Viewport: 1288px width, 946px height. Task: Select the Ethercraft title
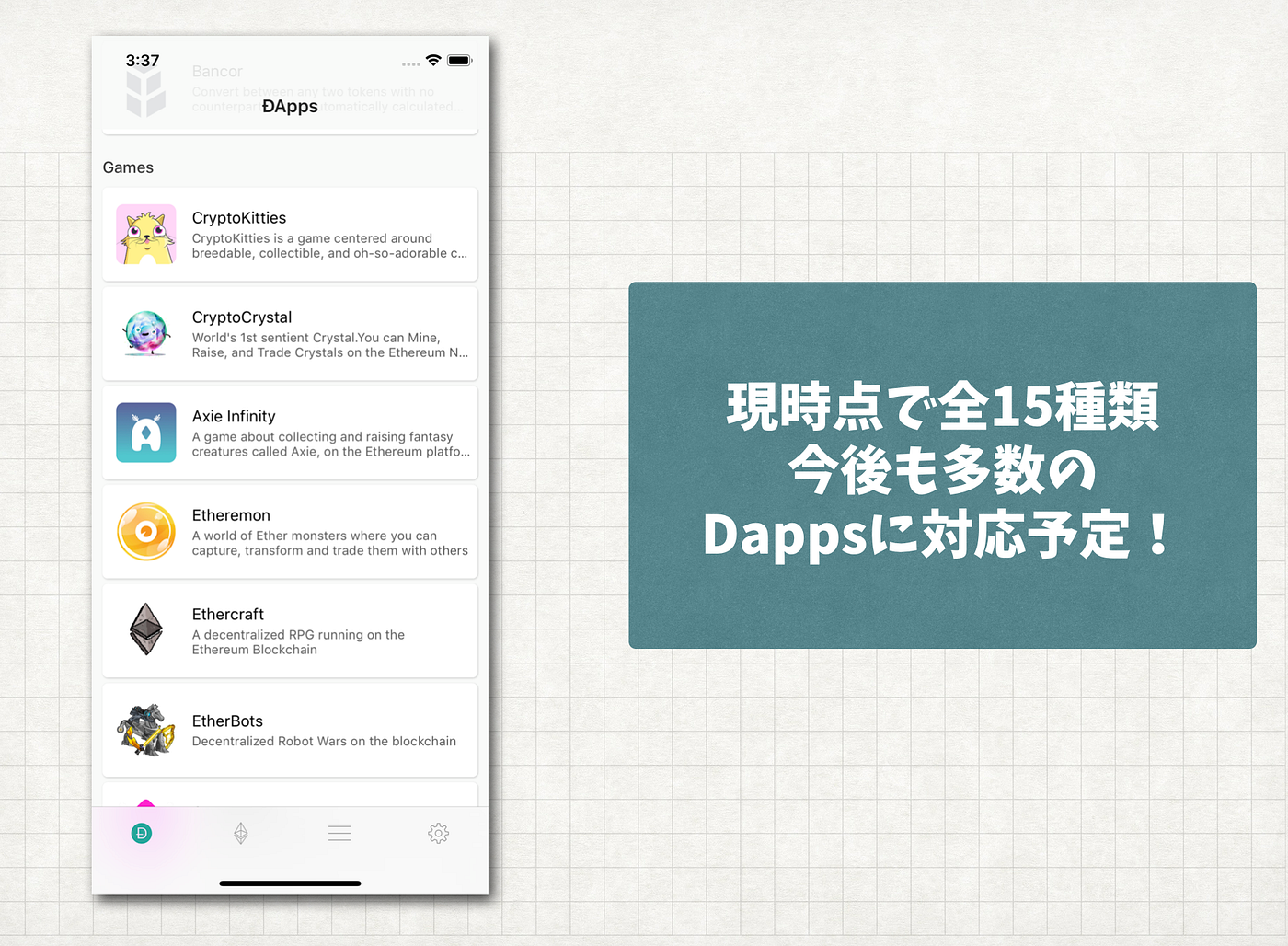tap(228, 615)
